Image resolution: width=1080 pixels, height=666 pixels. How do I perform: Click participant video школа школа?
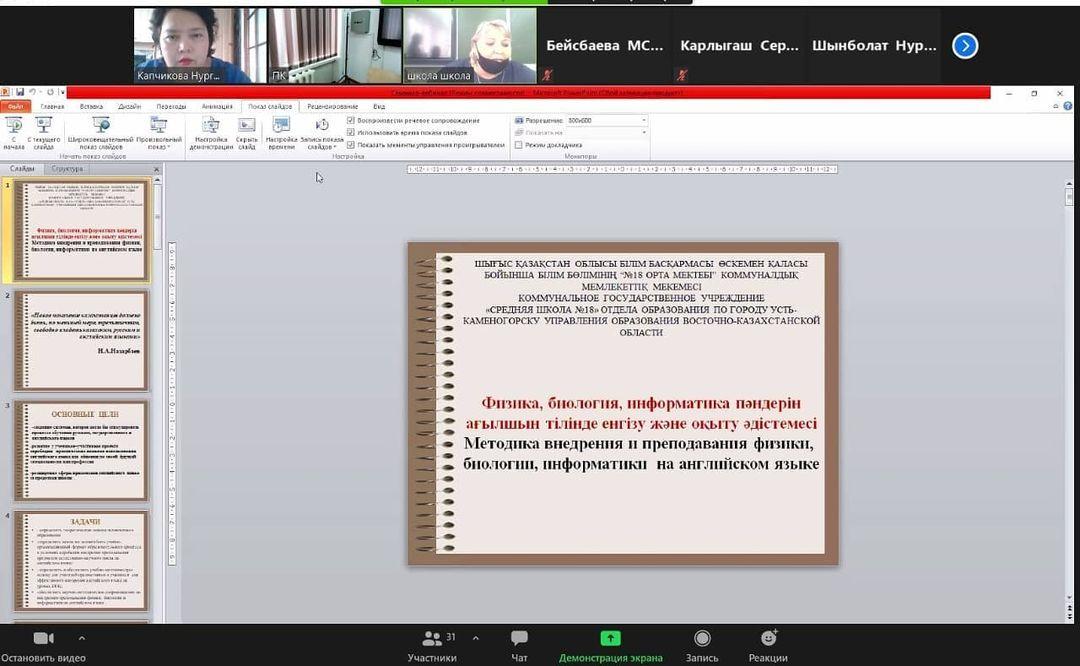[x=470, y=45]
